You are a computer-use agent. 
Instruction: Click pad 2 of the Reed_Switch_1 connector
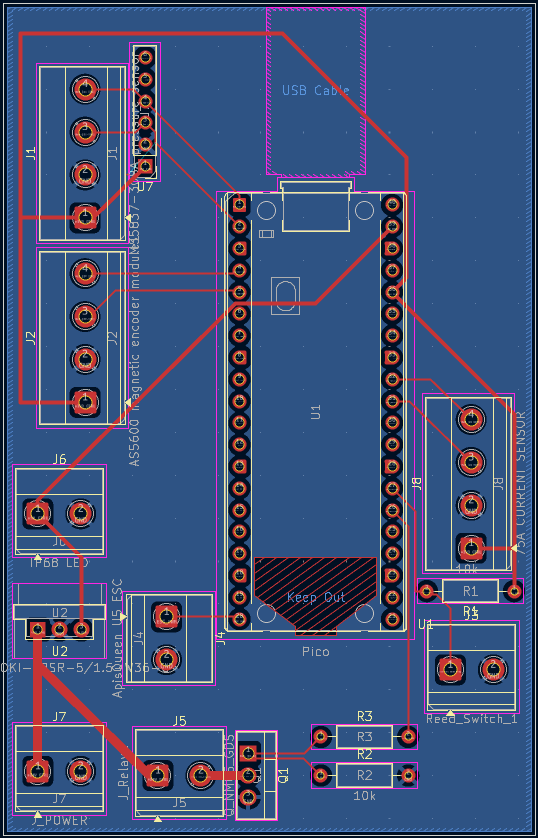click(x=493, y=670)
